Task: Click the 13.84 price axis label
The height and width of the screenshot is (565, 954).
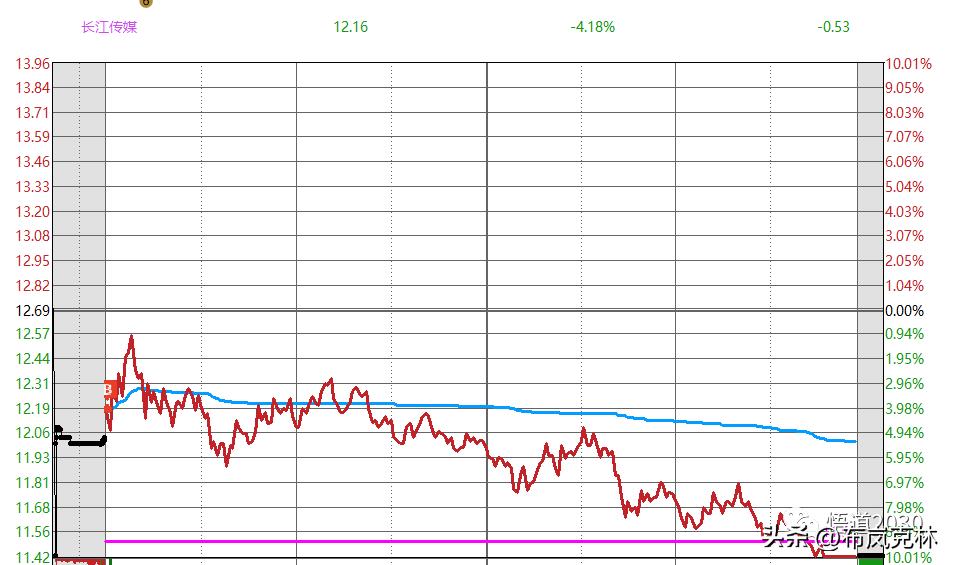Action: (x=33, y=88)
